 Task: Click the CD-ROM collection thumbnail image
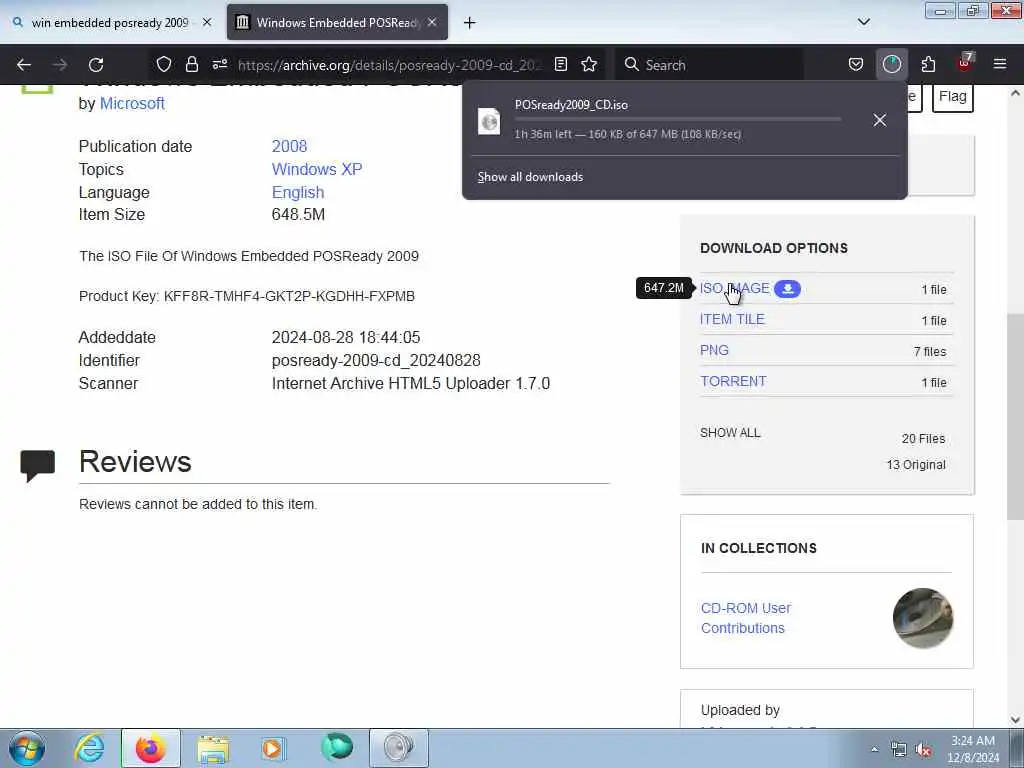[x=923, y=618]
